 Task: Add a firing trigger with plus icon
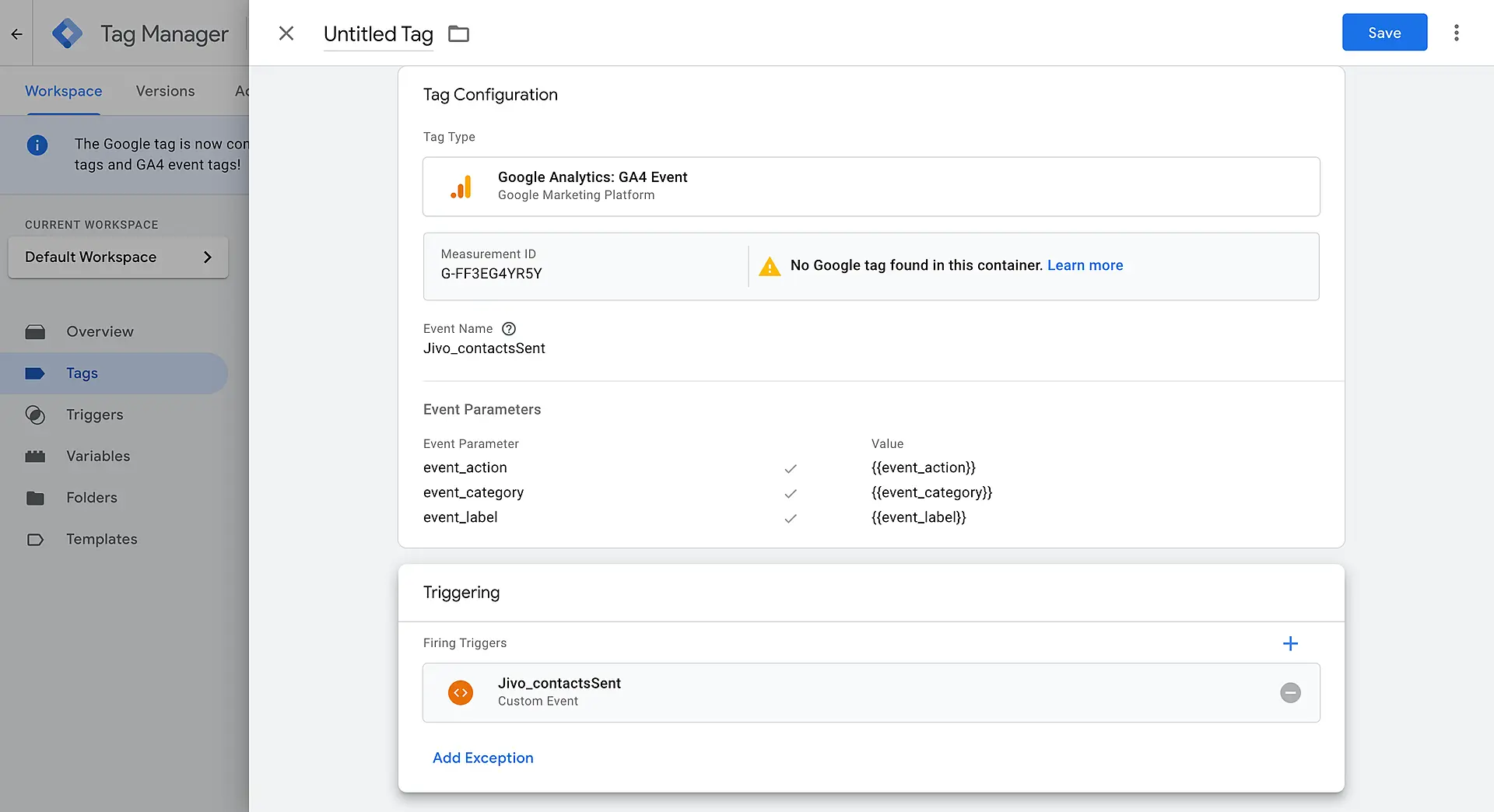[x=1290, y=643]
